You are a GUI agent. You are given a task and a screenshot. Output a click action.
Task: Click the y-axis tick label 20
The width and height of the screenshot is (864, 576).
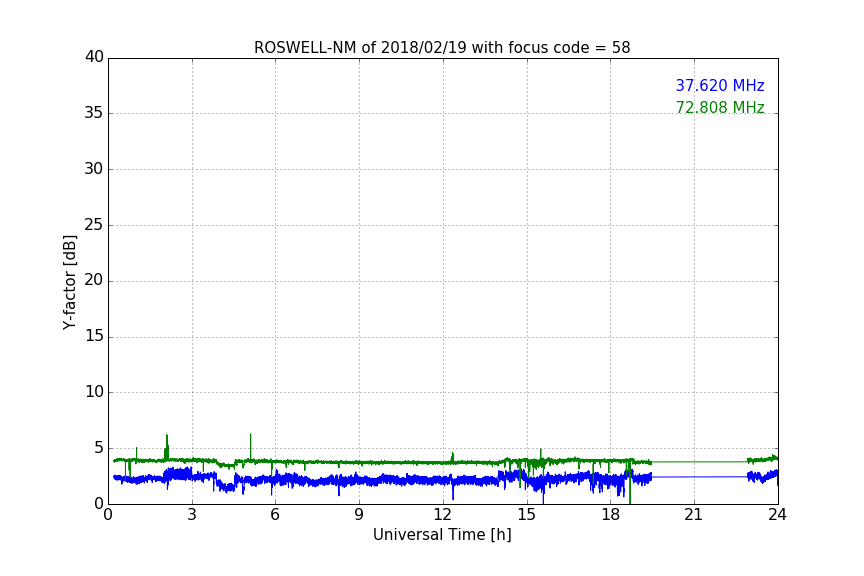(x=94, y=280)
